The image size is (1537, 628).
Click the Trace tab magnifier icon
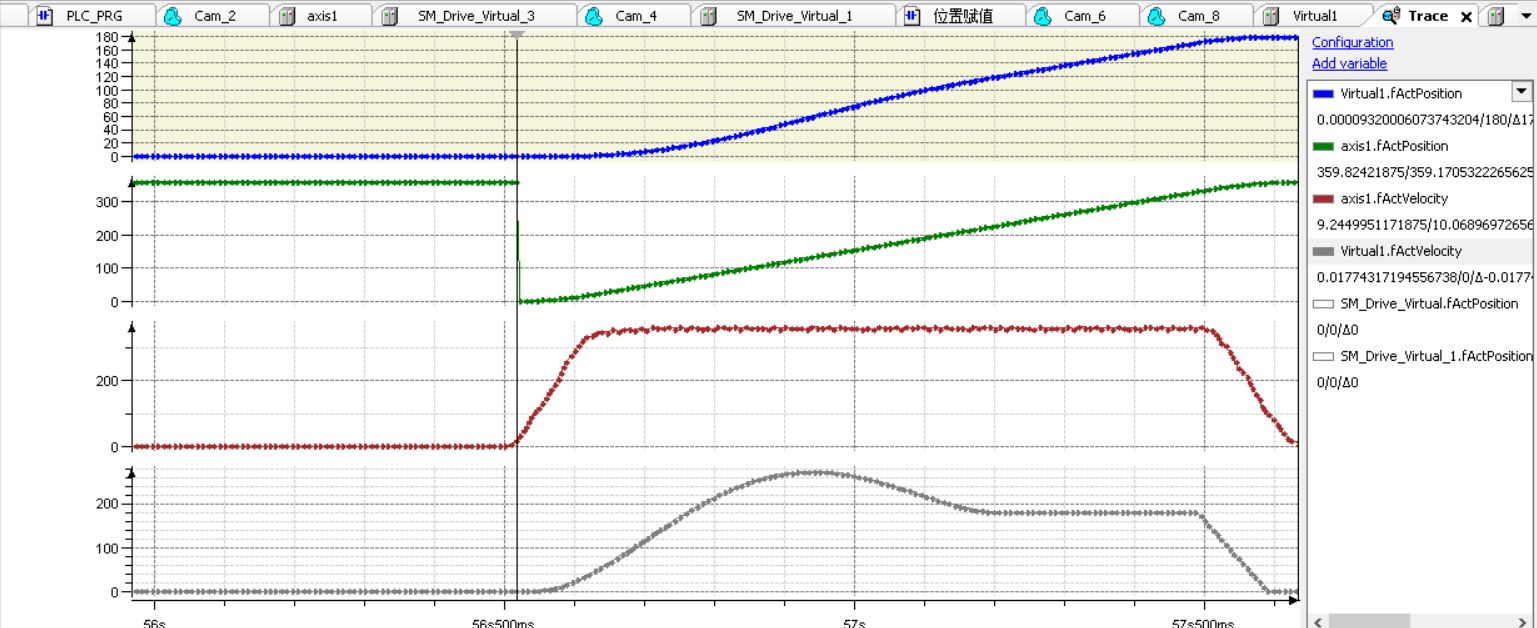click(x=1390, y=16)
